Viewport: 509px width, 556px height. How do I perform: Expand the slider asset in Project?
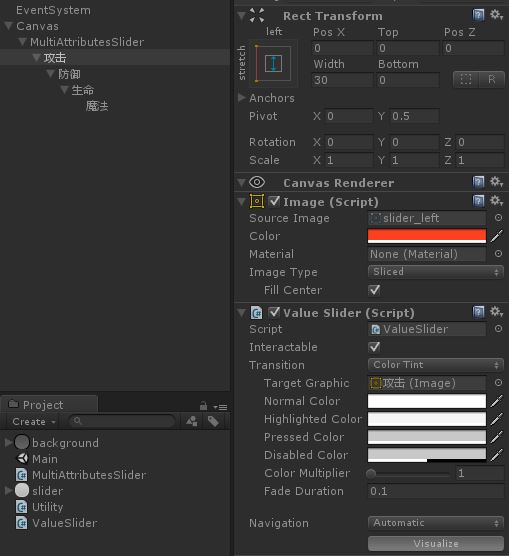pyautogui.click(x=8, y=490)
